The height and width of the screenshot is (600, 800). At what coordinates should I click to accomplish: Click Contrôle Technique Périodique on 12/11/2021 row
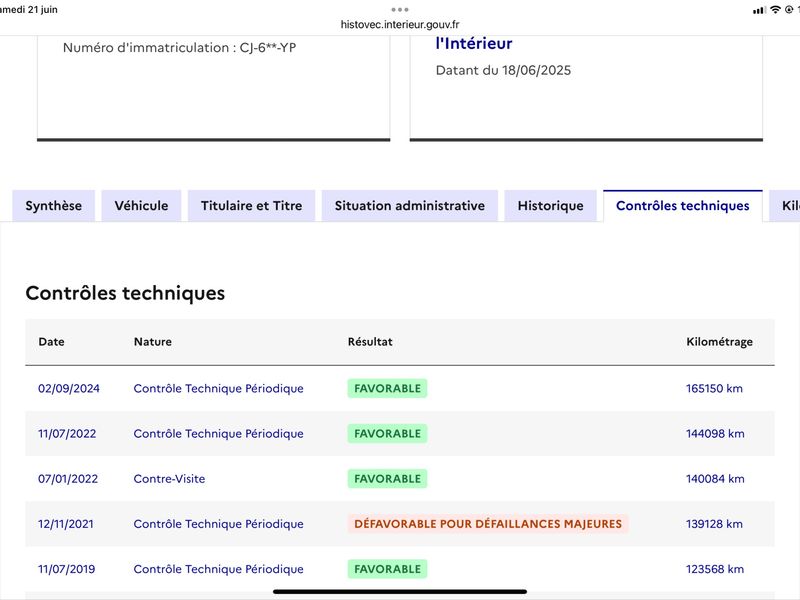[x=218, y=524]
